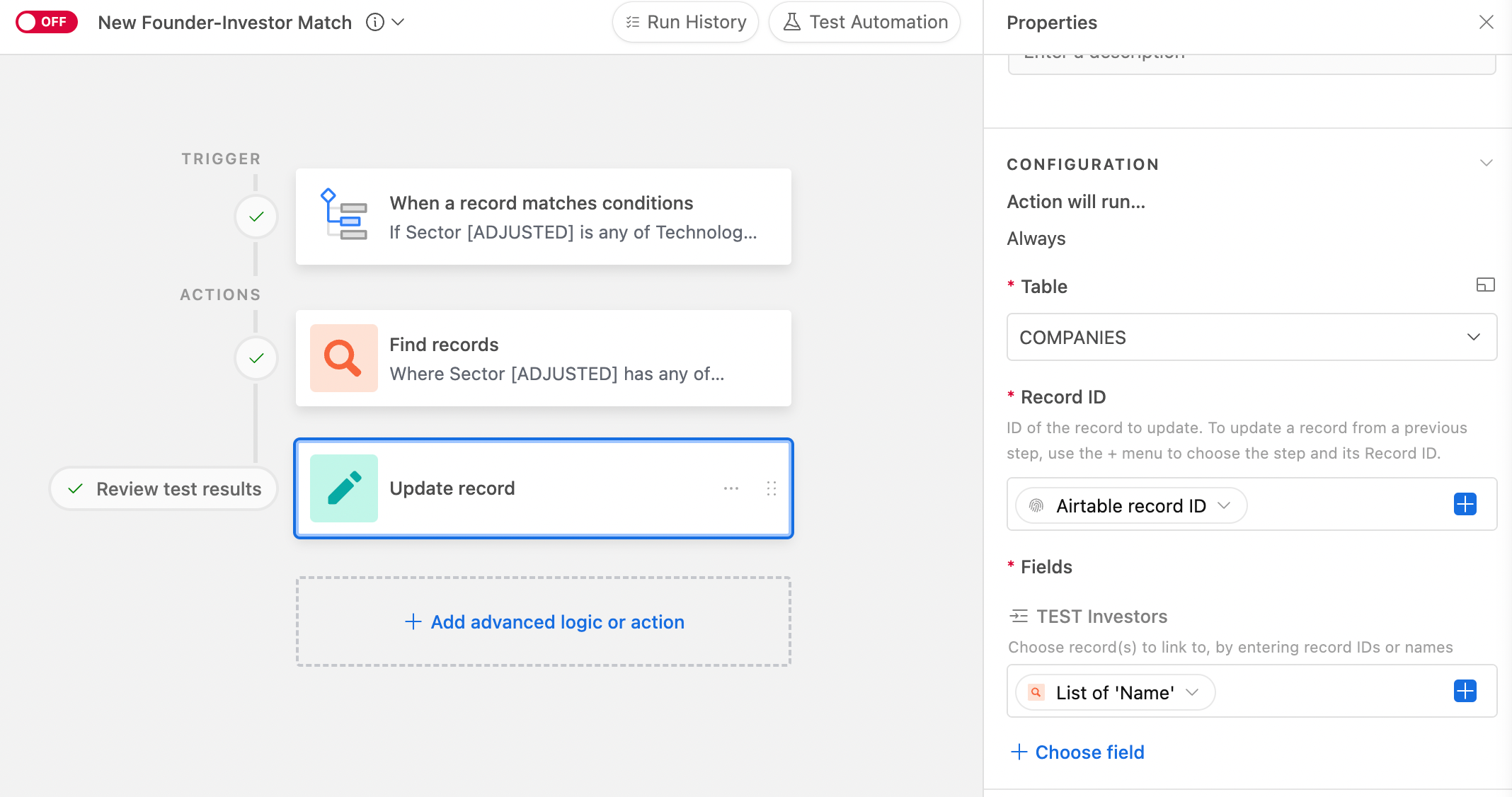Image resolution: width=1512 pixels, height=797 pixels.
Task: Click the trigger checkmark status circle
Action: coord(256,217)
